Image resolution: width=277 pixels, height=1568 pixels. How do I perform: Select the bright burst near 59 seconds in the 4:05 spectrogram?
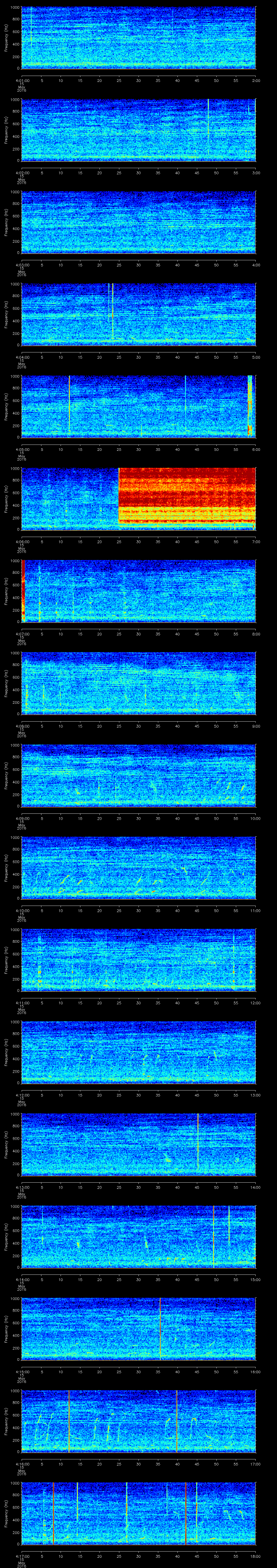tap(250, 406)
